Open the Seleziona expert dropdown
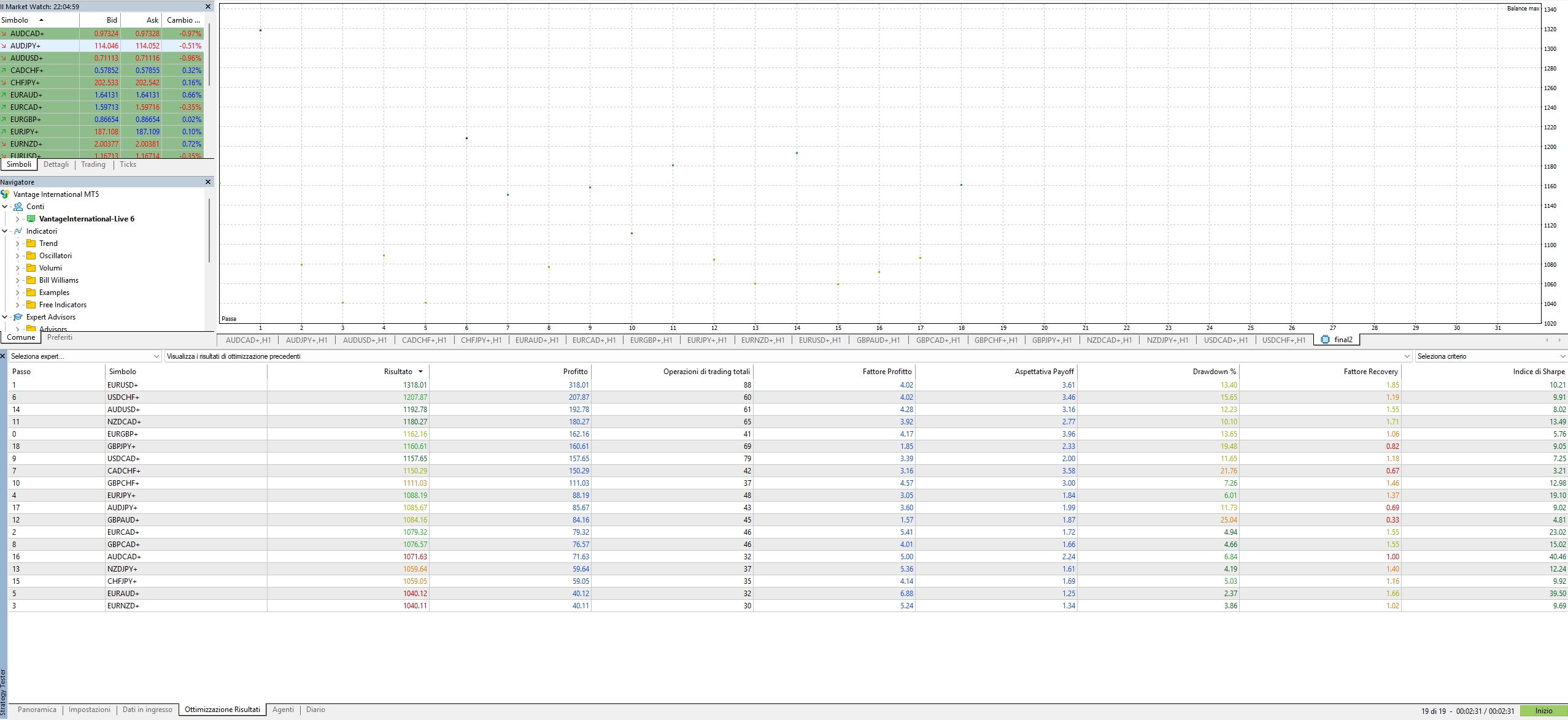 coord(156,356)
